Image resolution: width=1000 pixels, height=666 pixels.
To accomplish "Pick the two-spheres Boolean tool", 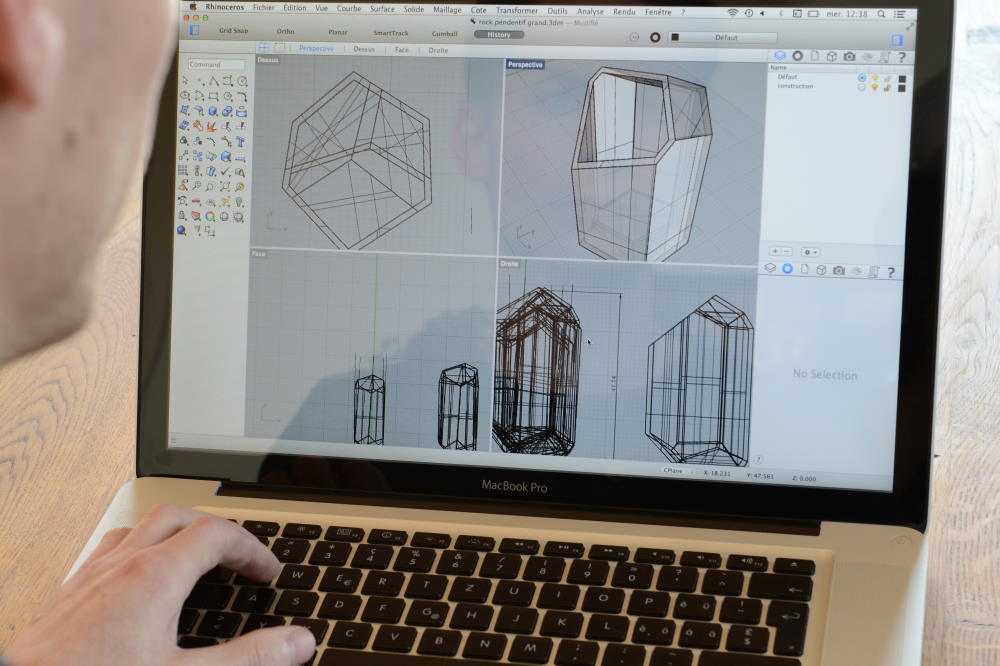I will [227, 112].
